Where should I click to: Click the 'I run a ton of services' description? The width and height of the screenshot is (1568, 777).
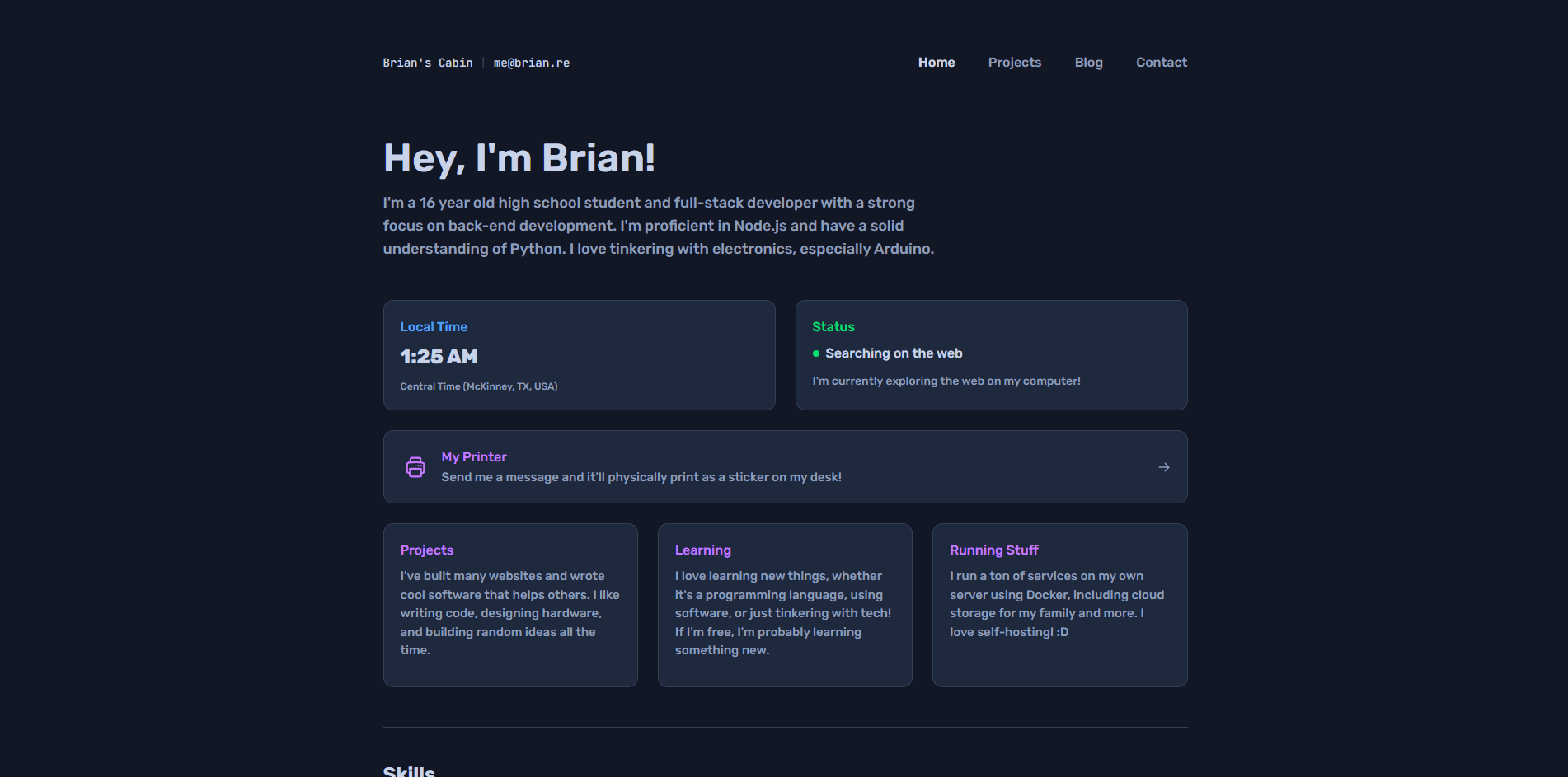[x=1057, y=604]
